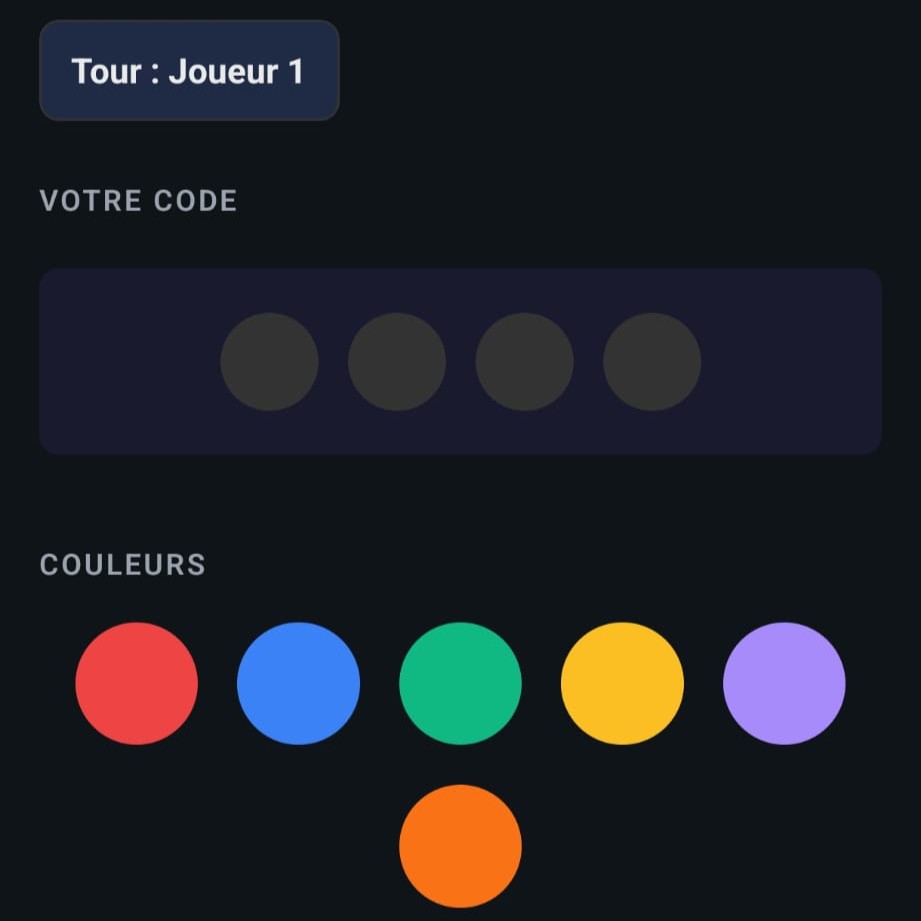
Task: Tap the yellow color circle
Action: click(x=622, y=683)
